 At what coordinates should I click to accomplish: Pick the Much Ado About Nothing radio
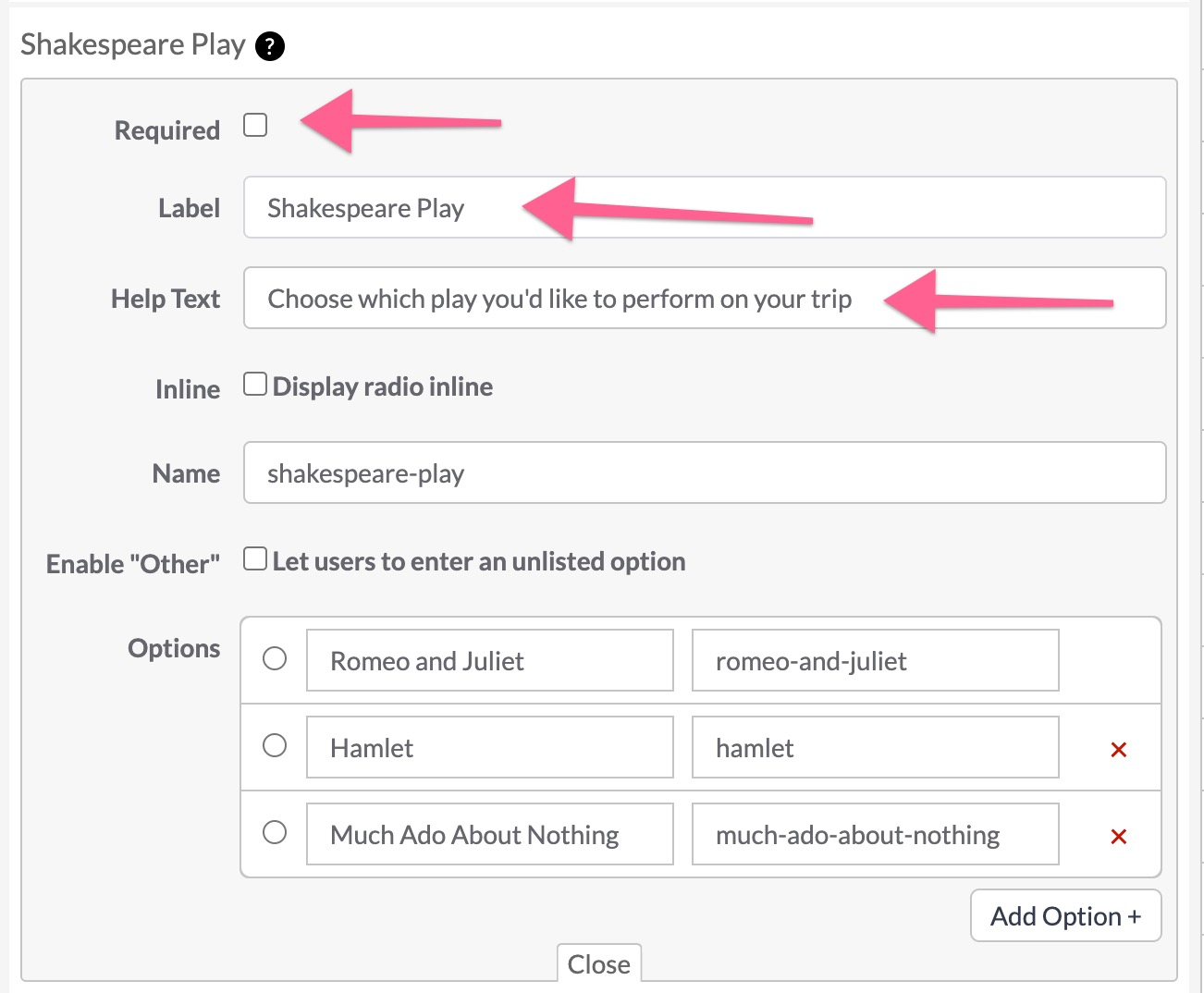[275, 832]
